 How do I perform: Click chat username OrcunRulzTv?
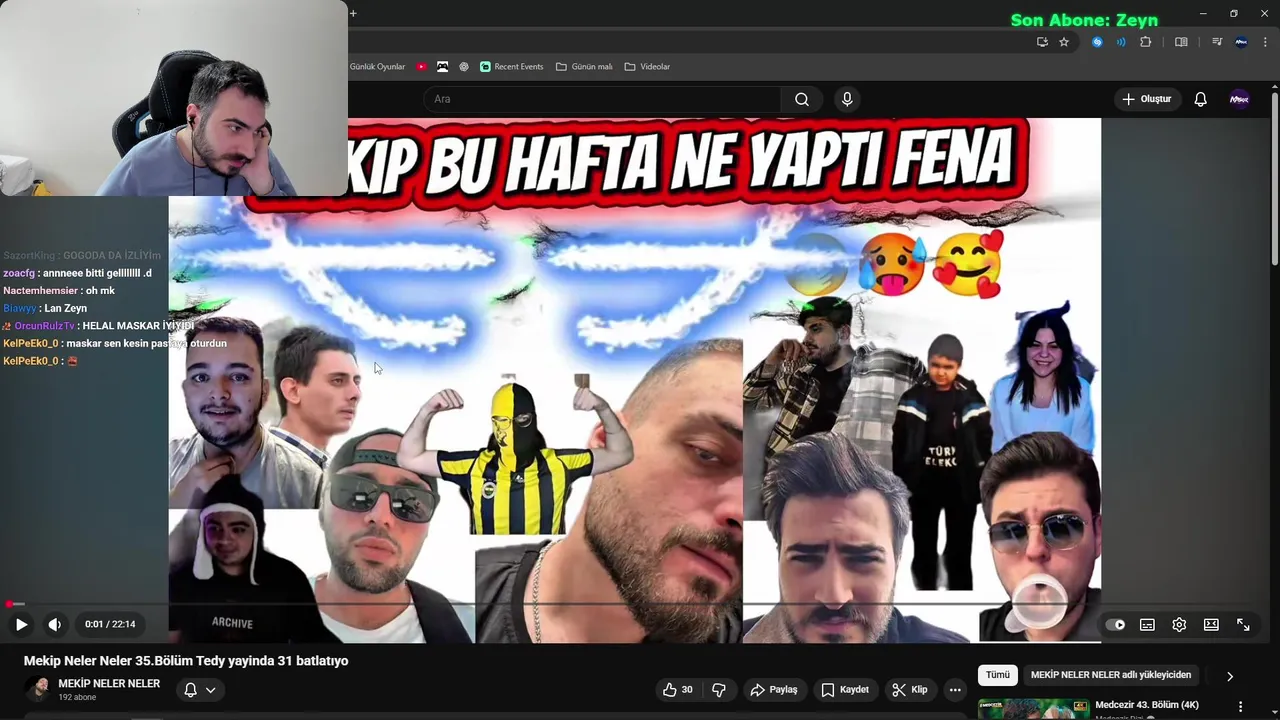pyautogui.click(x=44, y=326)
